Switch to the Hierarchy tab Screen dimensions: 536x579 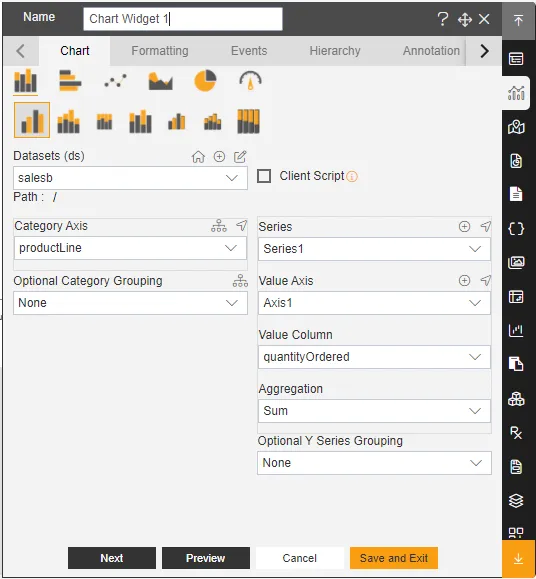click(x=335, y=51)
